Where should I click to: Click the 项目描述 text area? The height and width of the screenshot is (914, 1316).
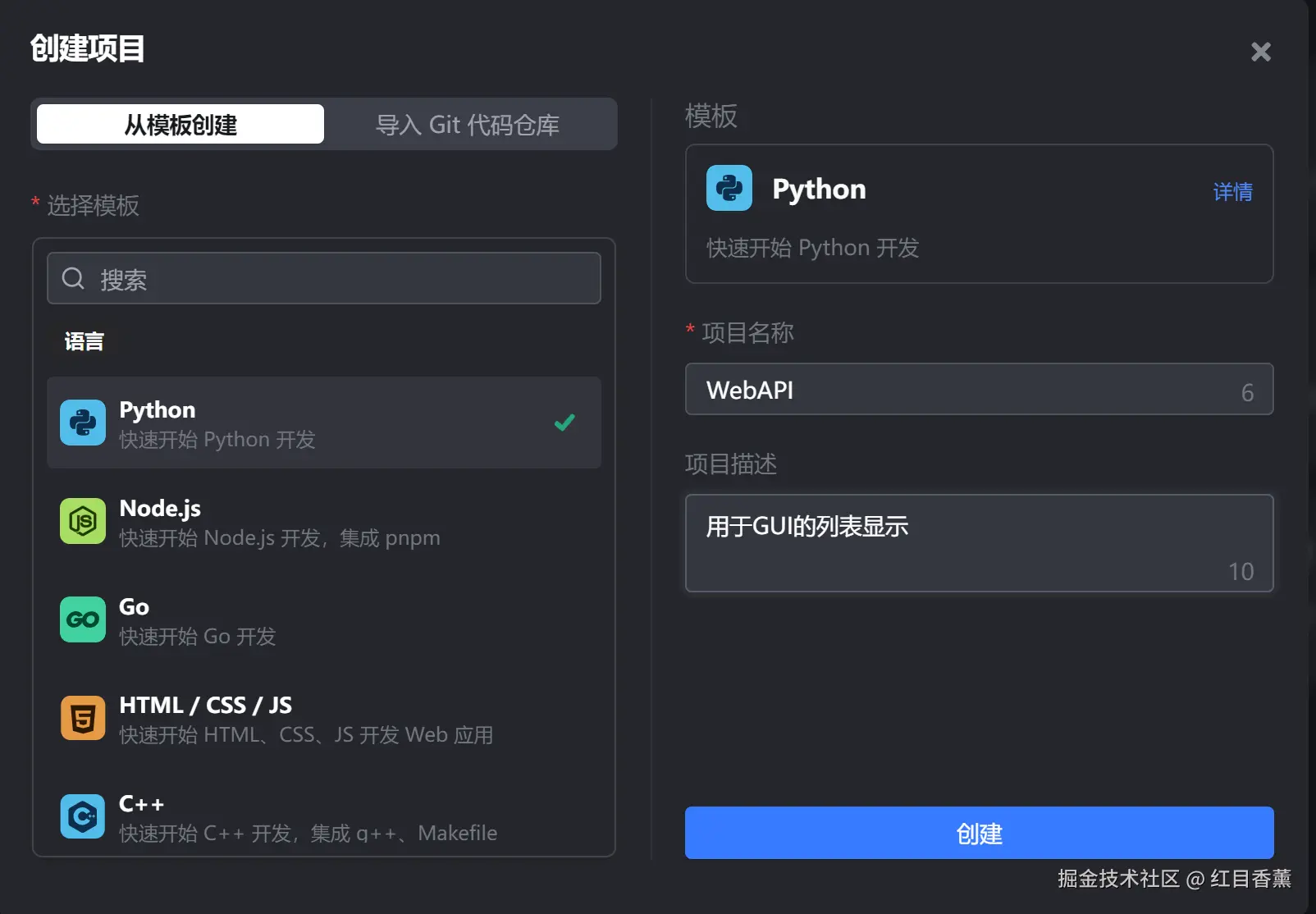tap(978, 542)
